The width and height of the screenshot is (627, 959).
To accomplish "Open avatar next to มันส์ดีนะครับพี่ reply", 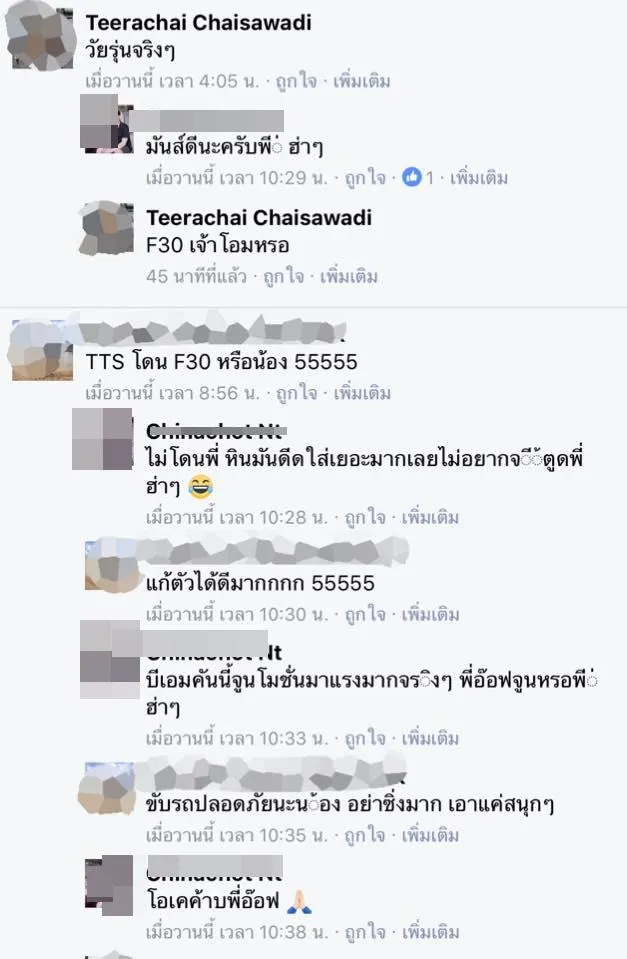I will click(106, 124).
